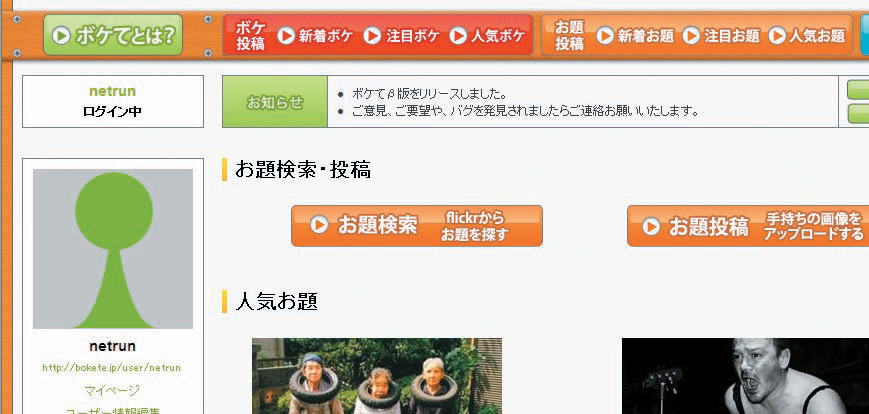Click the green tree avatar image

click(113, 249)
